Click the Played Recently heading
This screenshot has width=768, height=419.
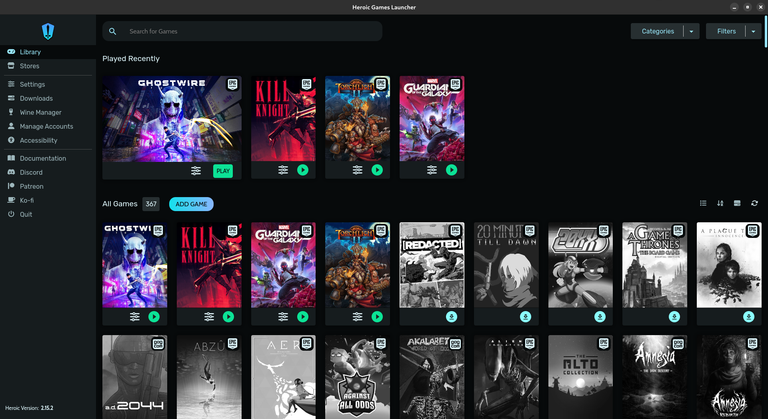pyautogui.click(x=131, y=58)
